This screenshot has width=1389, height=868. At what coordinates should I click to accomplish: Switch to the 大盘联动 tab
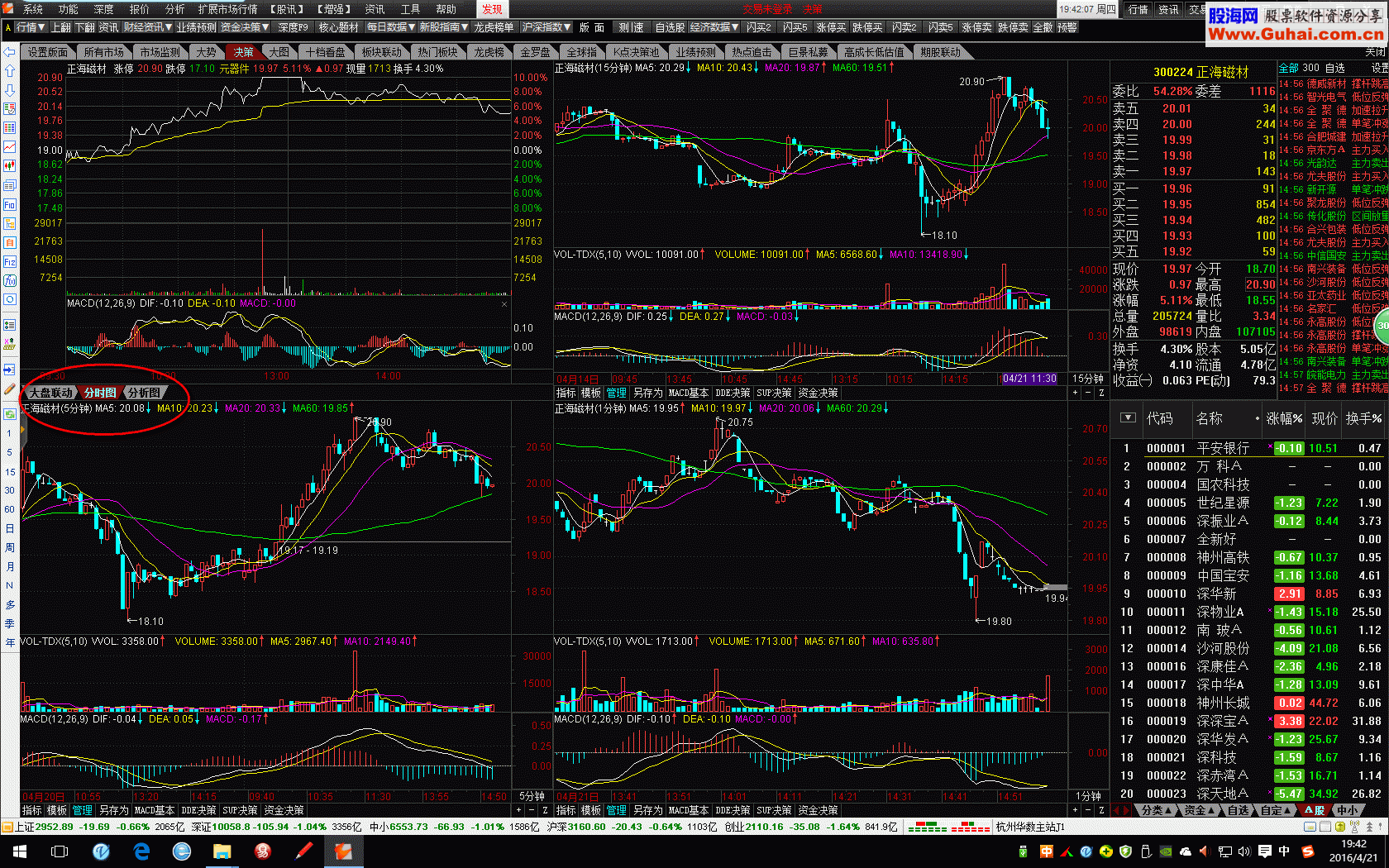51,393
